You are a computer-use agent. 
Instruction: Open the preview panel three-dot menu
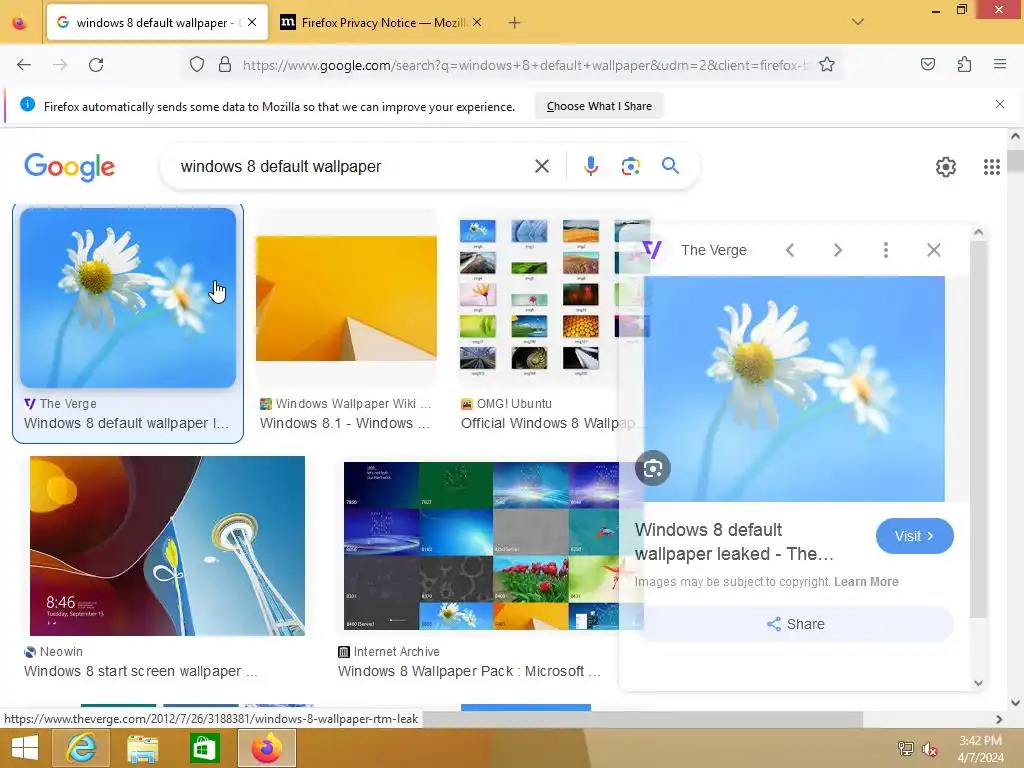click(x=886, y=250)
